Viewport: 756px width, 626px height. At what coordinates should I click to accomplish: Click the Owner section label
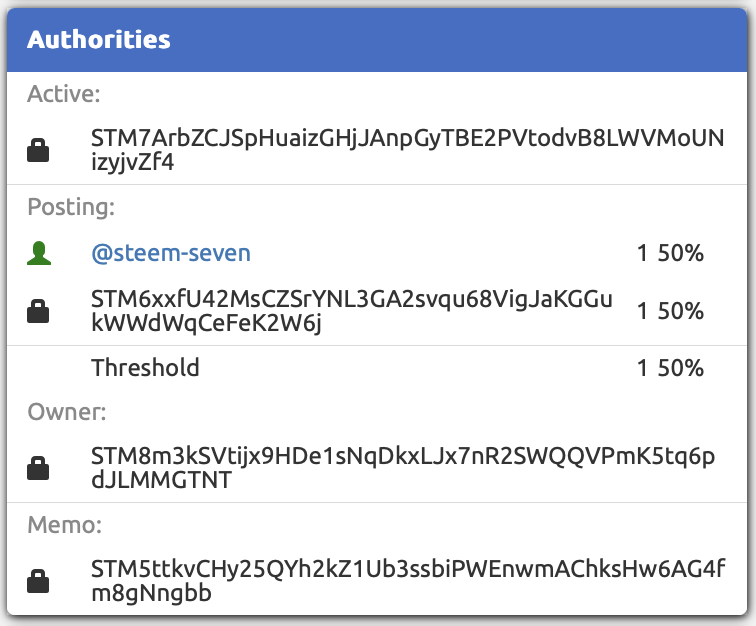coord(66,412)
